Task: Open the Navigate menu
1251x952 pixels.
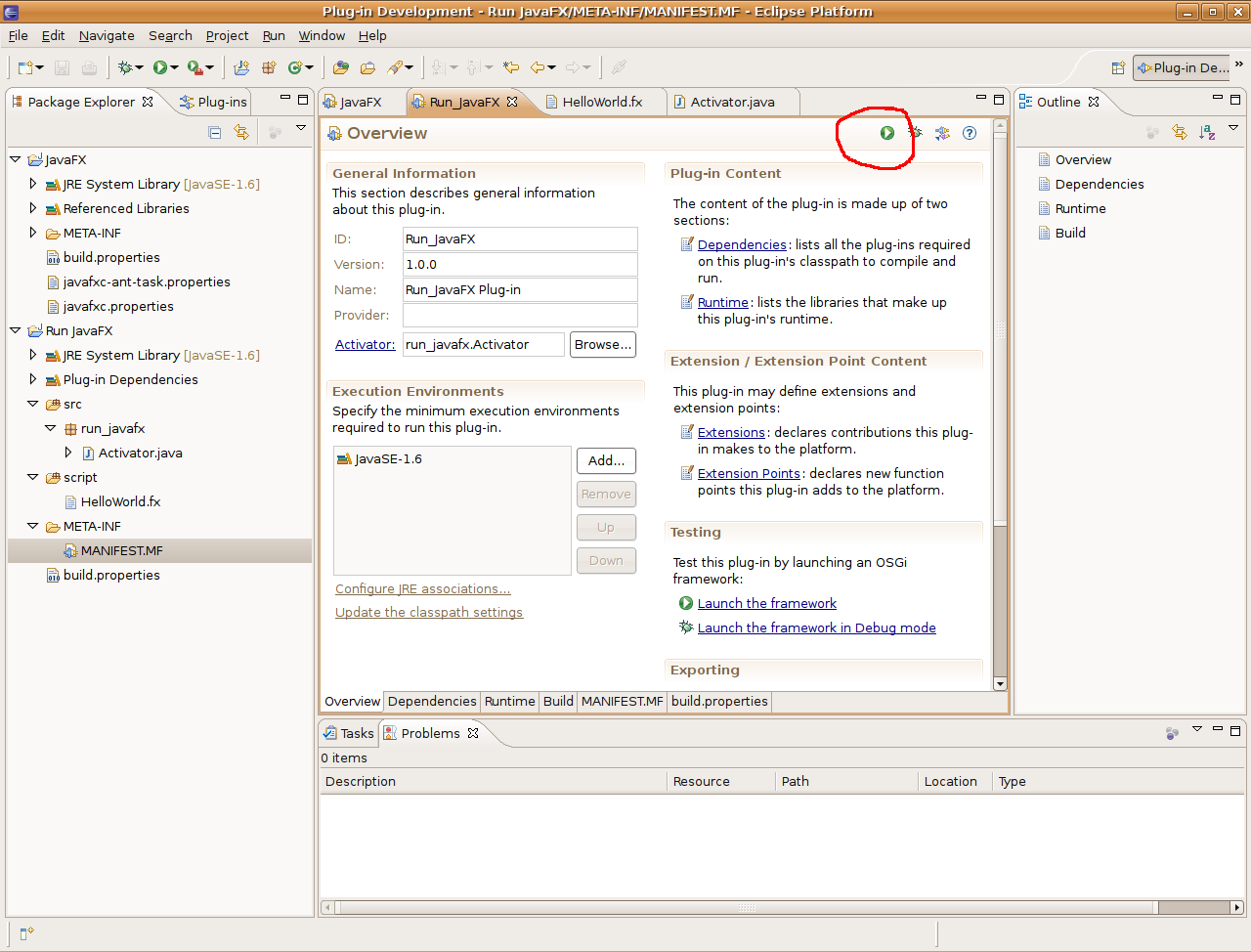Action: point(107,35)
